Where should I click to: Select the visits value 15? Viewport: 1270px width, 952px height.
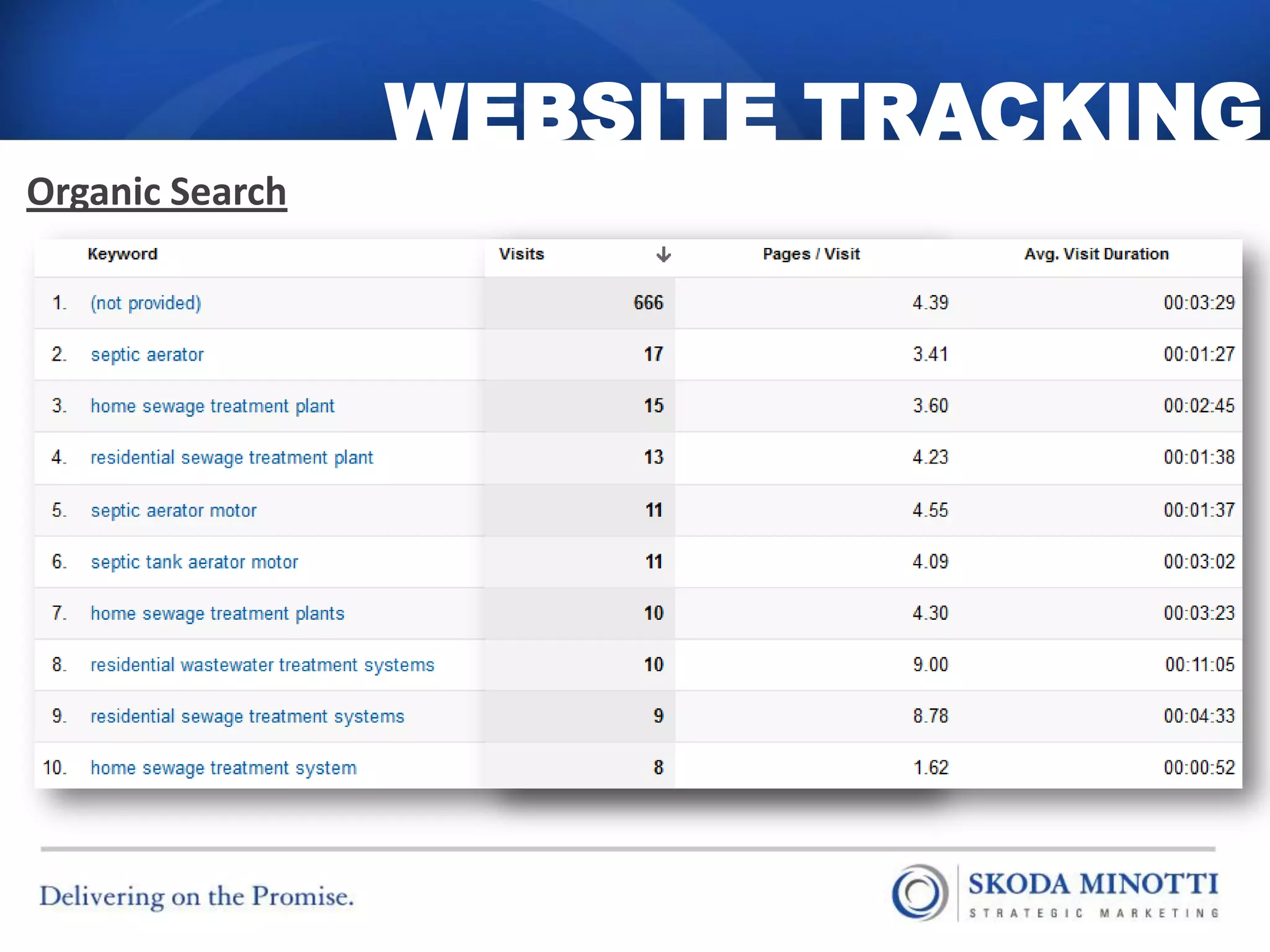click(654, 406)
